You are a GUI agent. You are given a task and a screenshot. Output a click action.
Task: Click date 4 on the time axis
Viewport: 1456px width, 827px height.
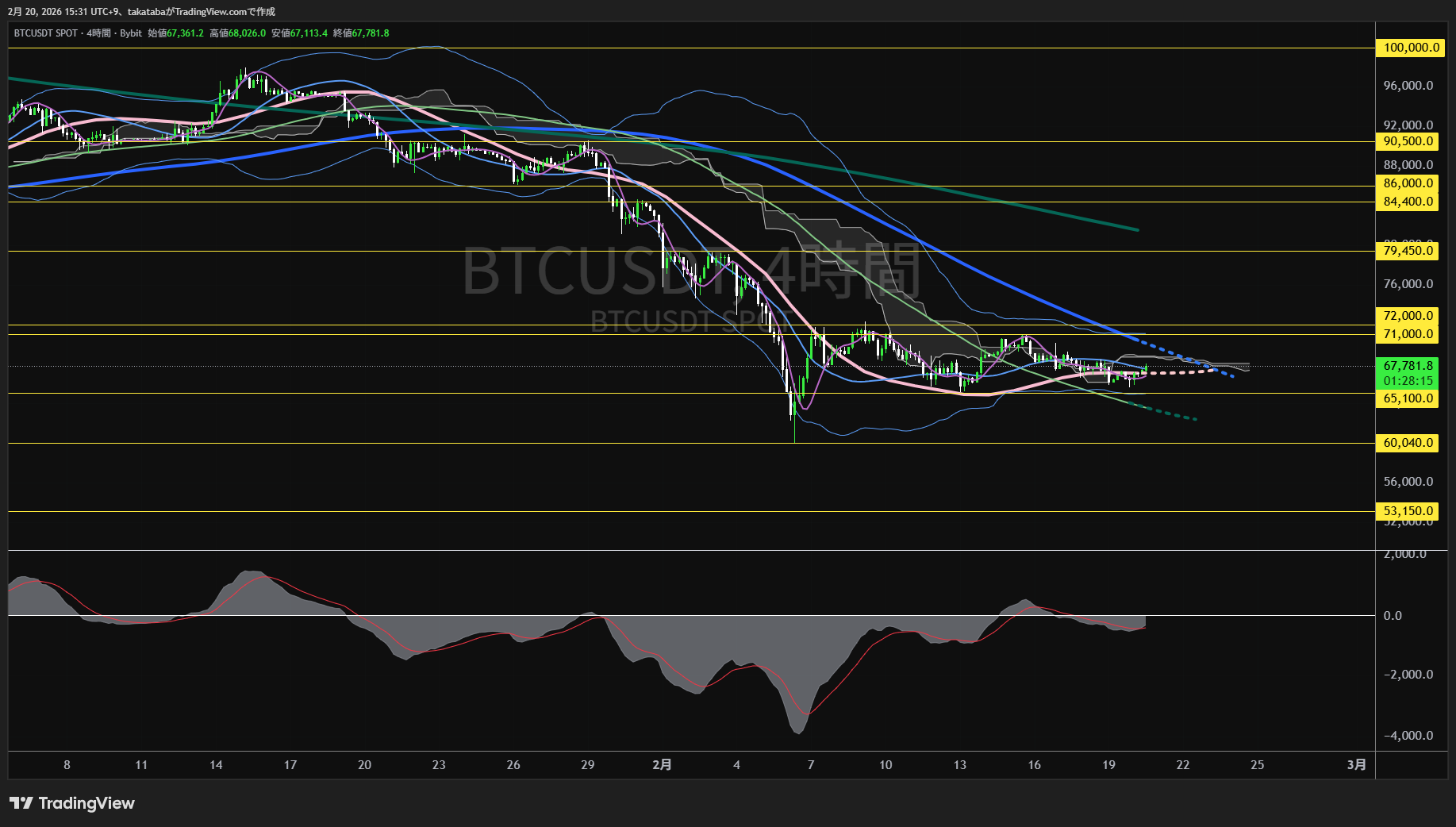pyautogui.click(x=737, y=765)
